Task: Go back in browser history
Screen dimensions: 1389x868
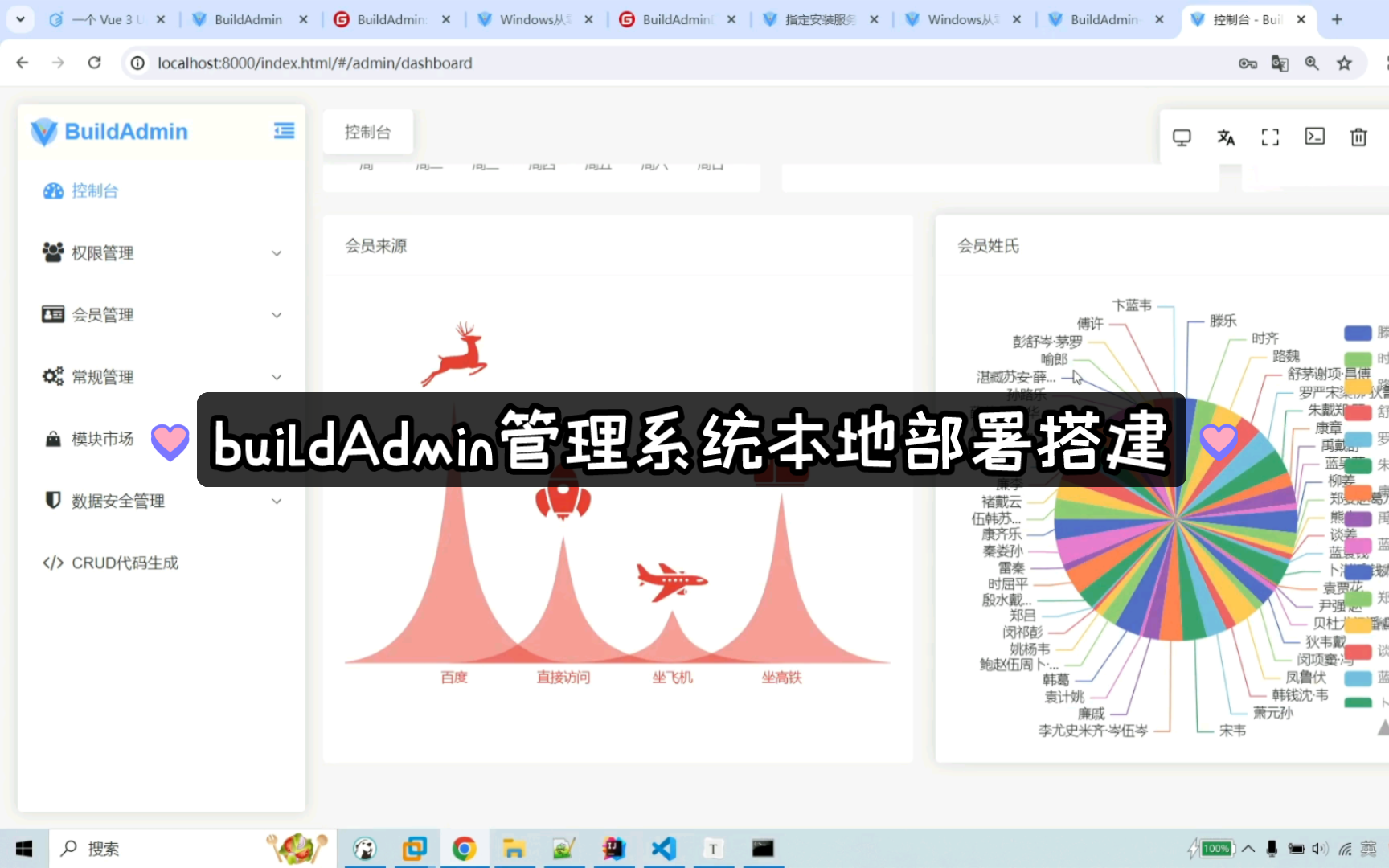Action: (x=23, y=63)
